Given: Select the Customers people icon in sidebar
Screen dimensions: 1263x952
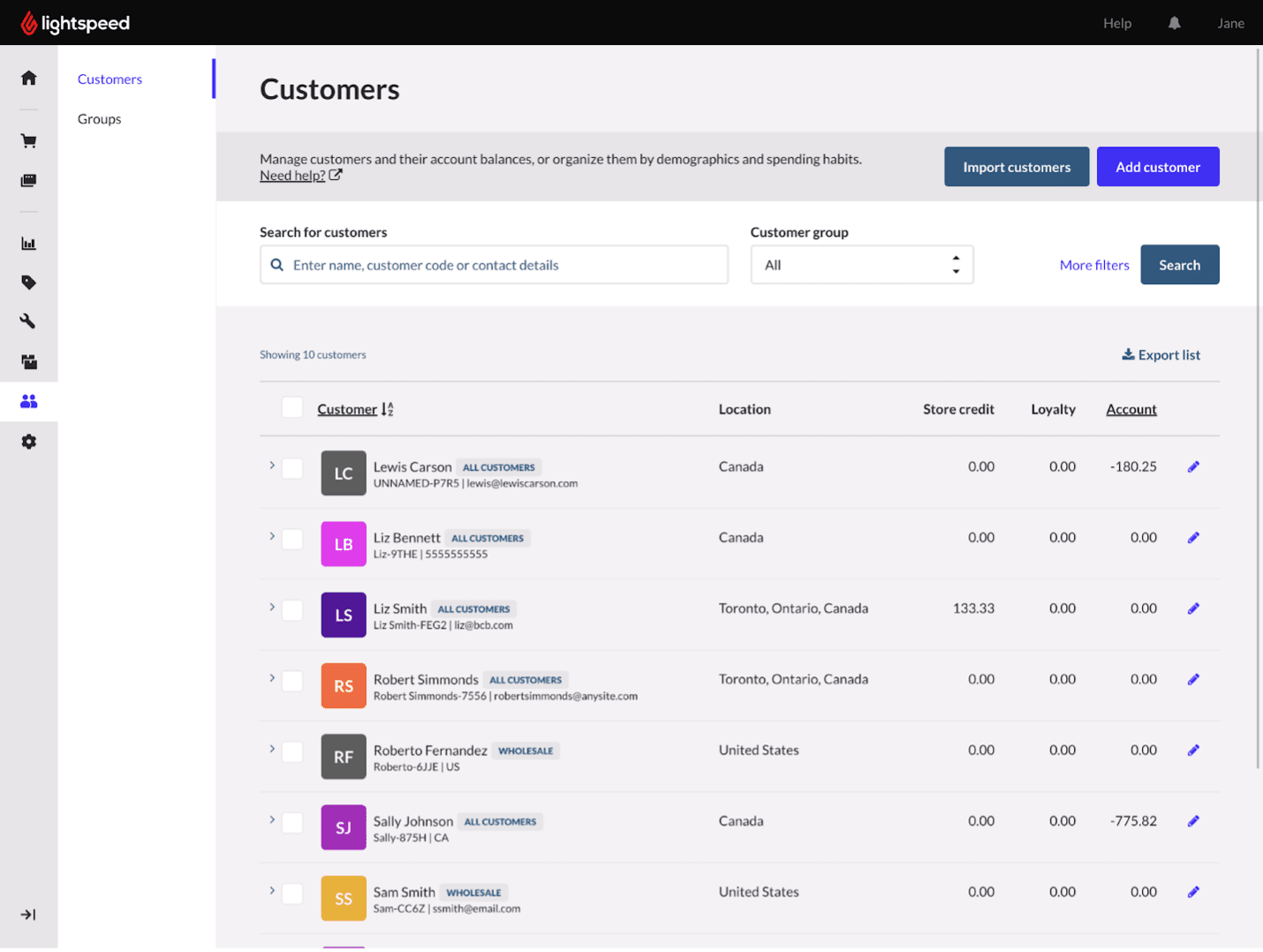Looking at the screenshot, I should coord(28,402).
